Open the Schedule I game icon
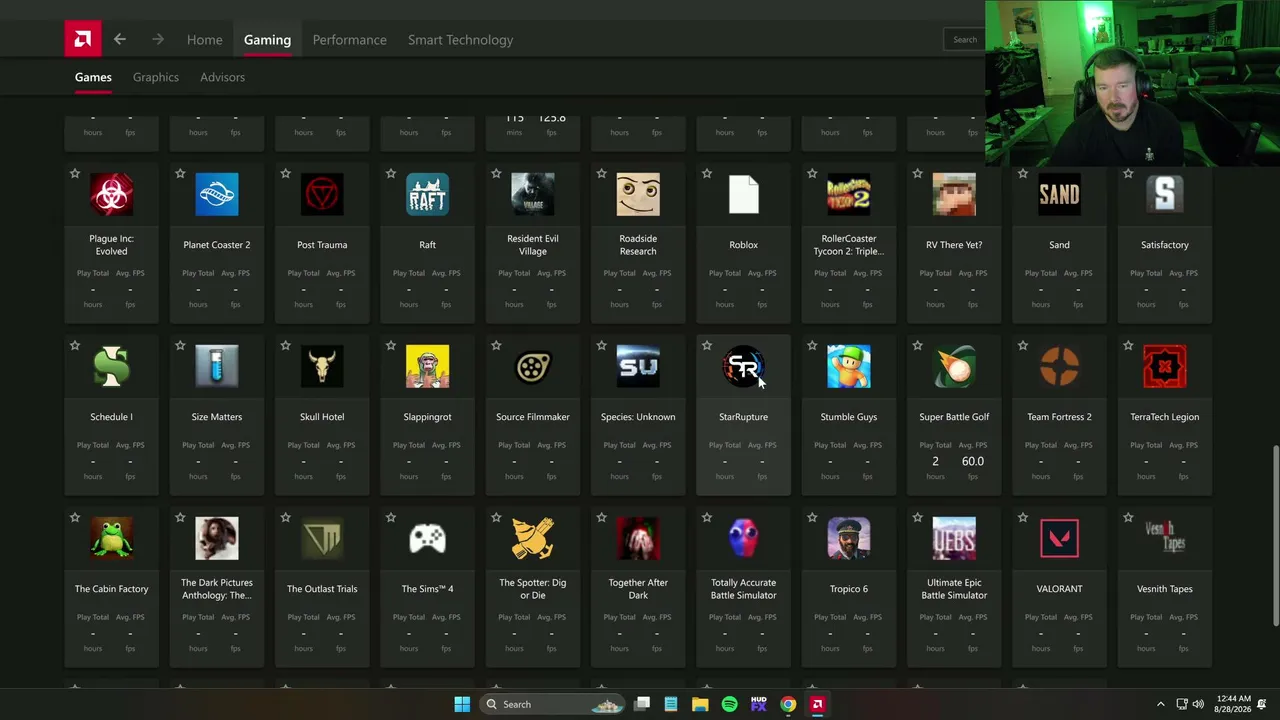The image size is (1280, 720). click(x=111, y=366)
